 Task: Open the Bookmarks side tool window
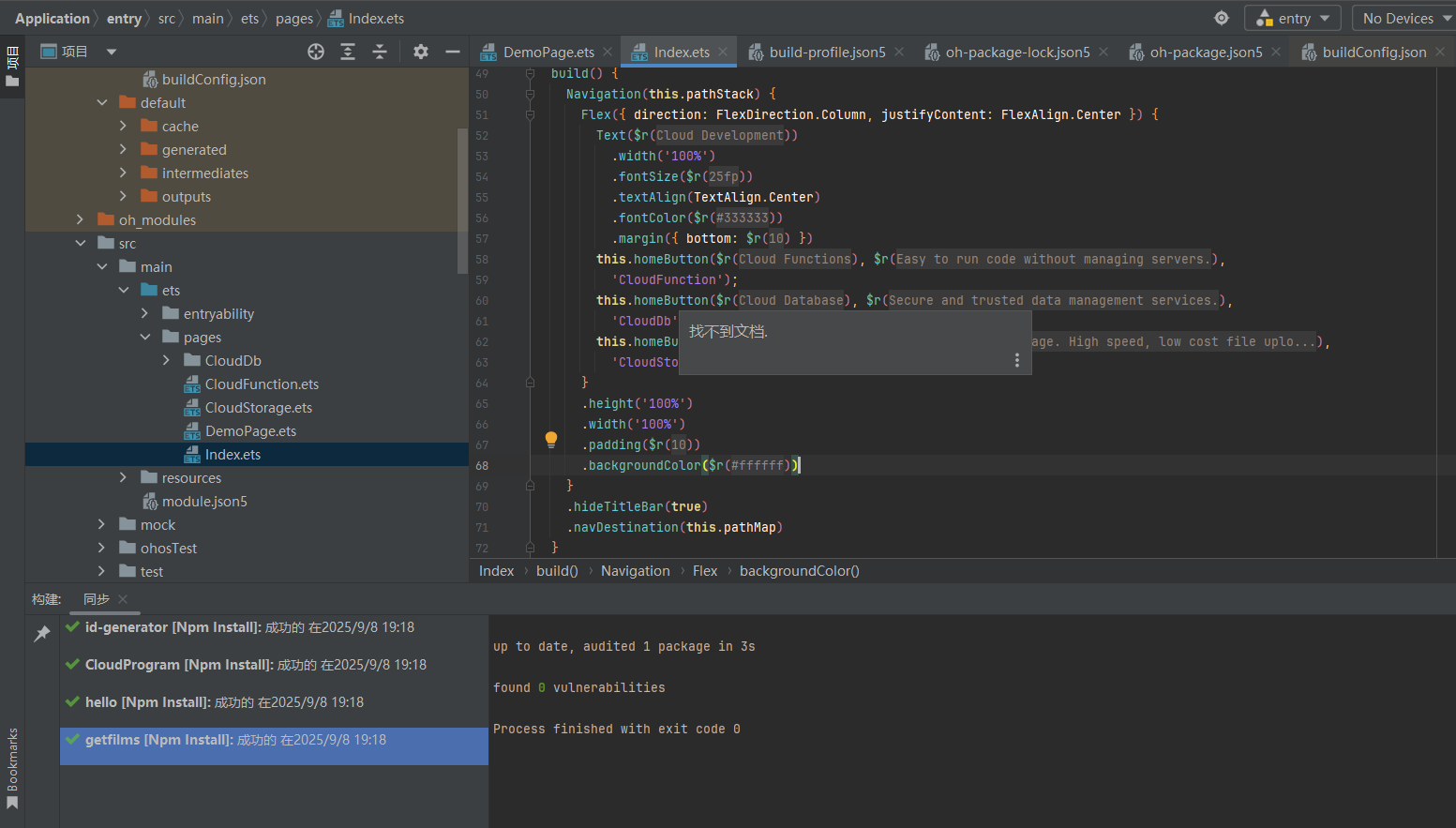pos(12,769)
